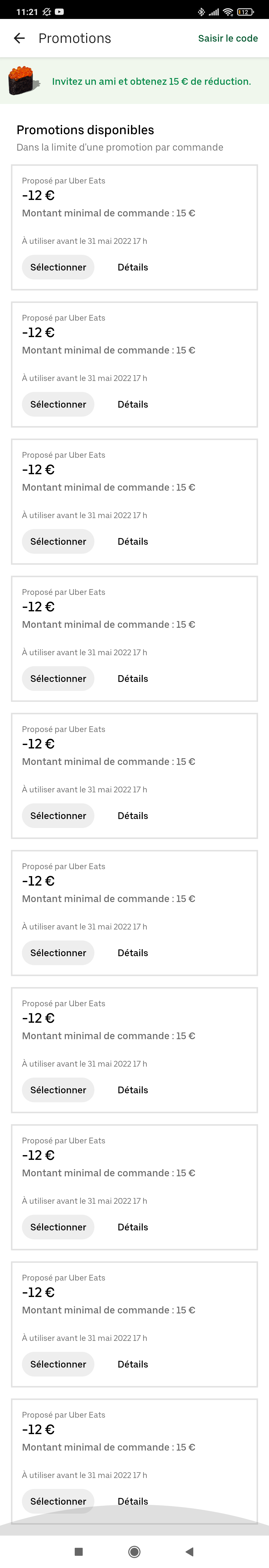The width and height of the screenshot is (269, 1568).
Task: Select the first promotion with Sélectionner
Action: 58,267
